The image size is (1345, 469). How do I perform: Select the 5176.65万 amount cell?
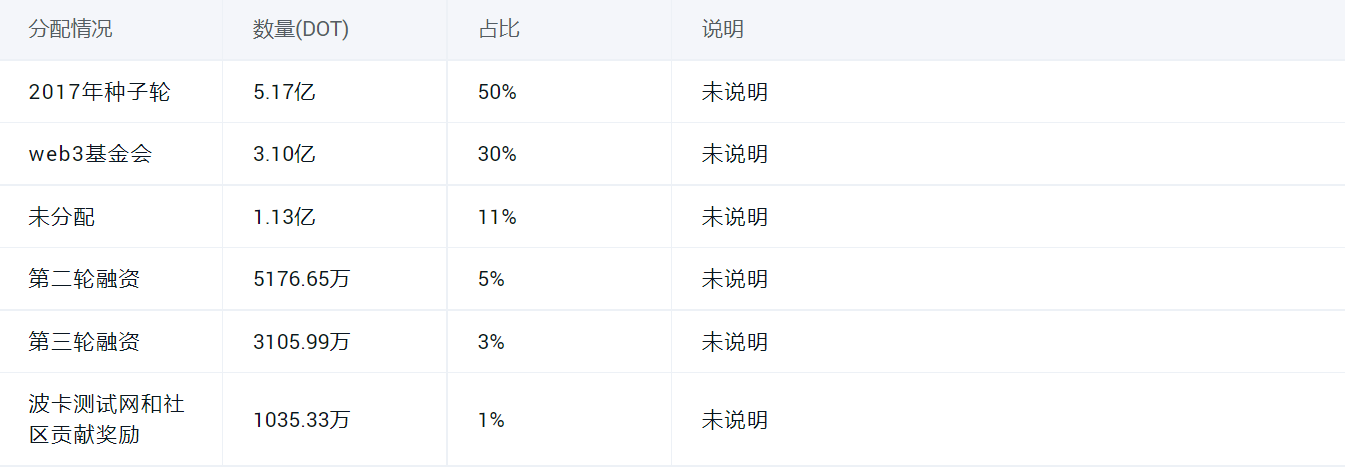(302, 279)
